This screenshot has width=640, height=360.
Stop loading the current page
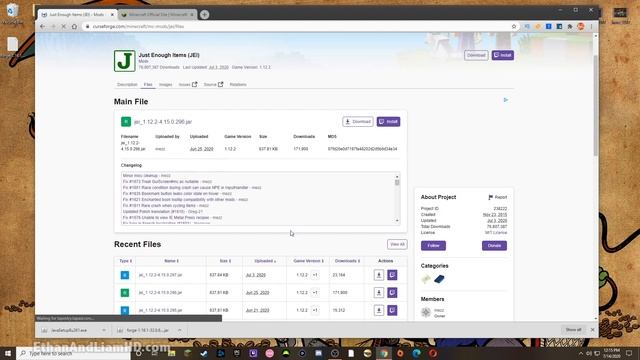pyautogui.click(x=64, y=27)
